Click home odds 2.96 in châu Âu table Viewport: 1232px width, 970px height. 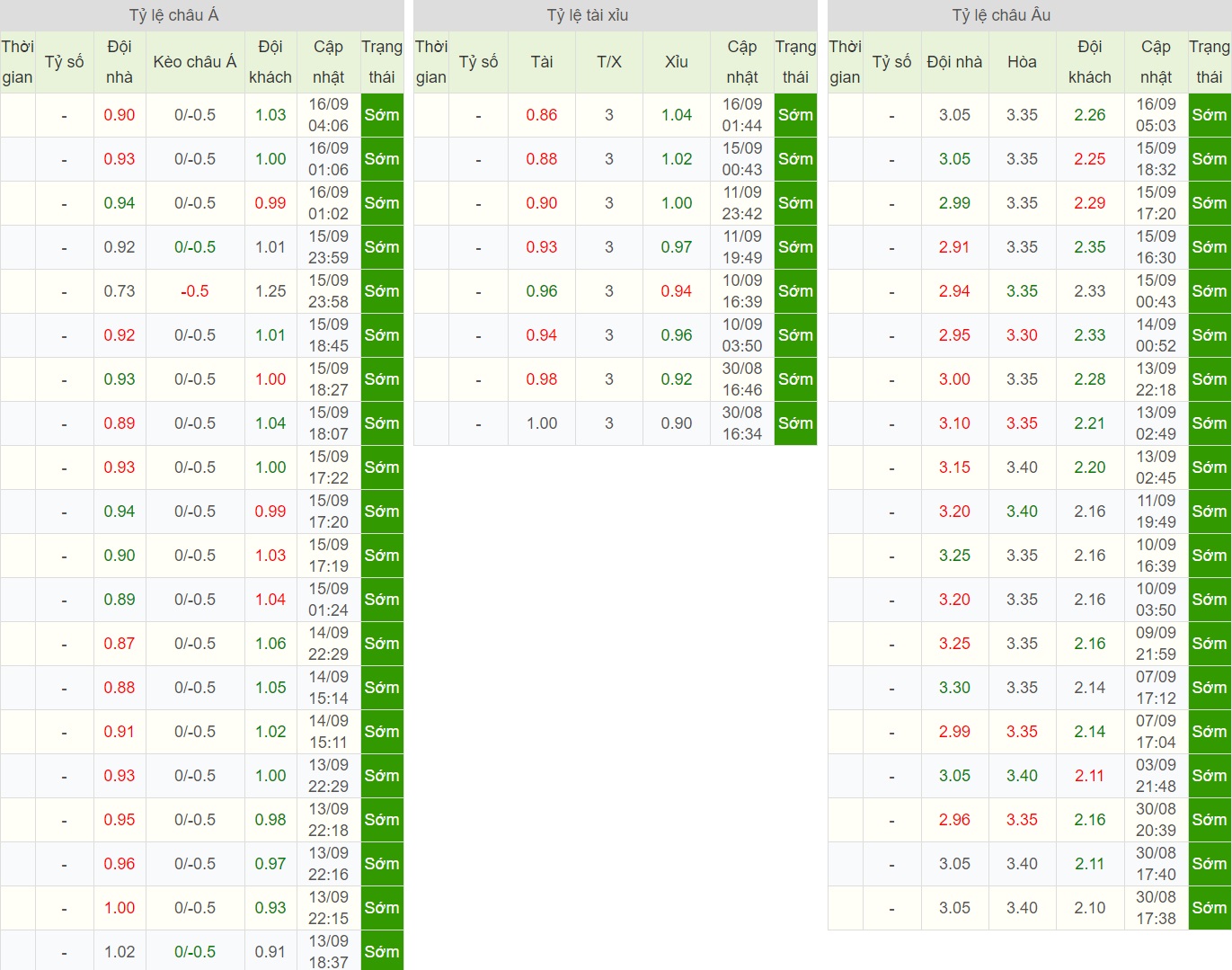954,820
